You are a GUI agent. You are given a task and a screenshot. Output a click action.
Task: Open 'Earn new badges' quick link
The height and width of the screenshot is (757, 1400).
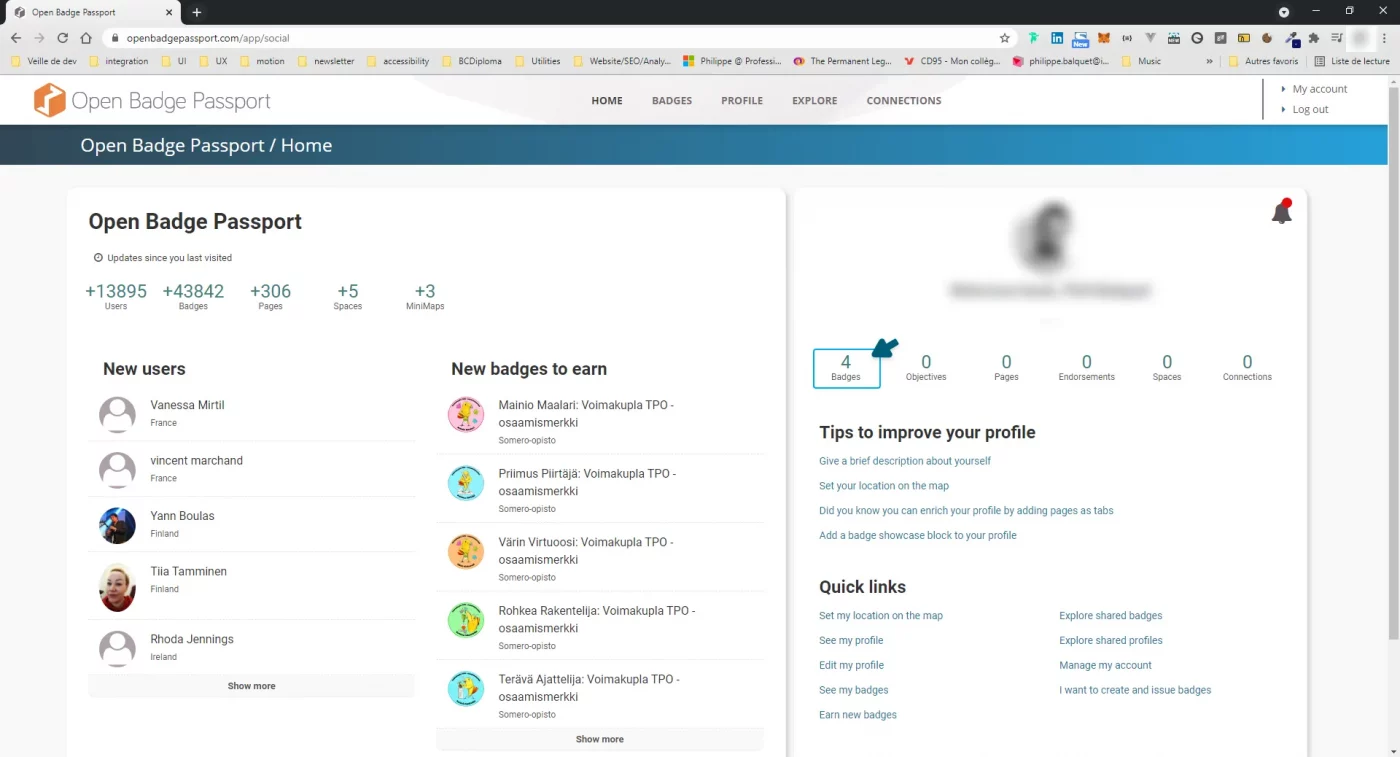858,715
